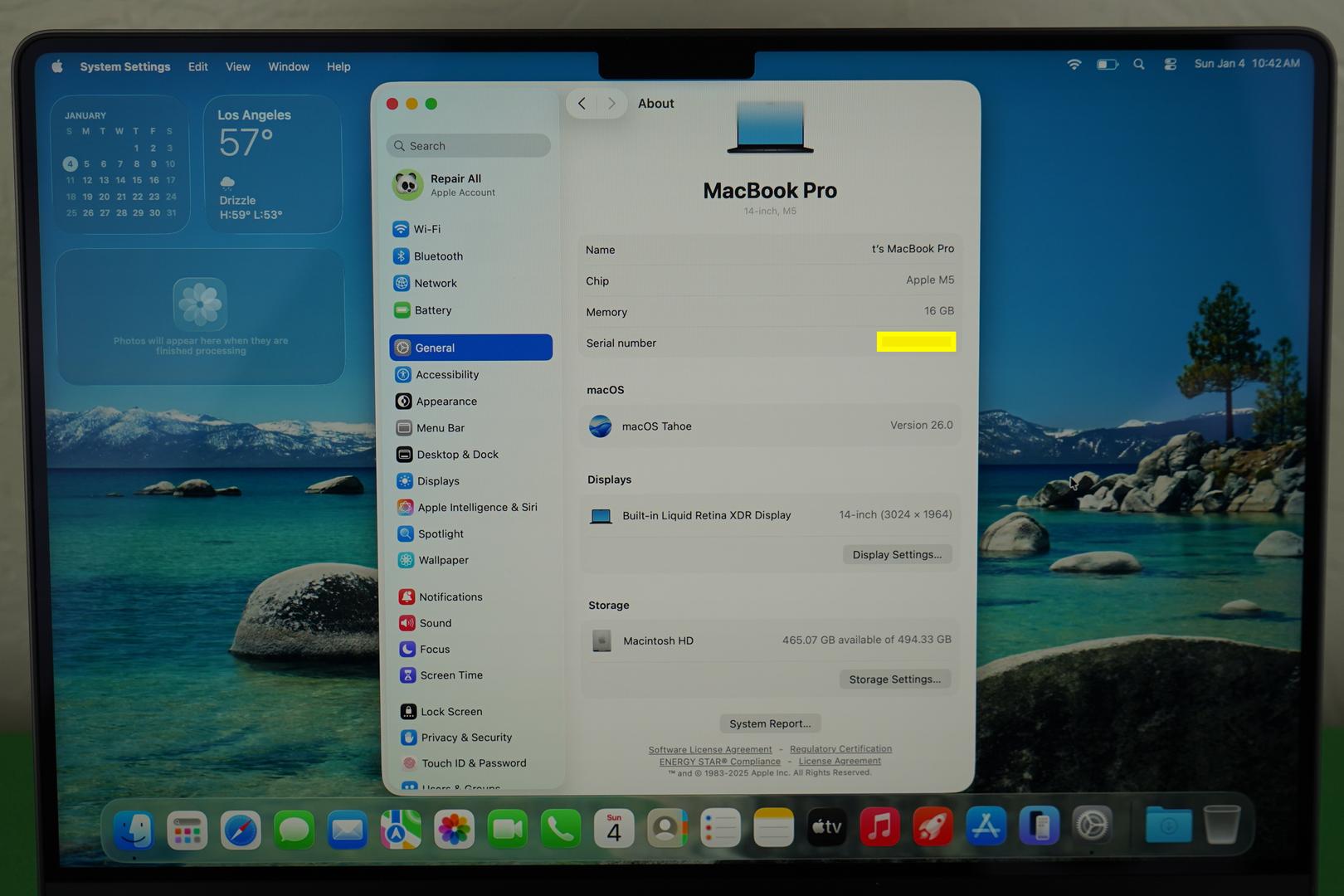Open the Apple menu
Viewport: 1344px width, 896px height.
[x=57, y=66]
